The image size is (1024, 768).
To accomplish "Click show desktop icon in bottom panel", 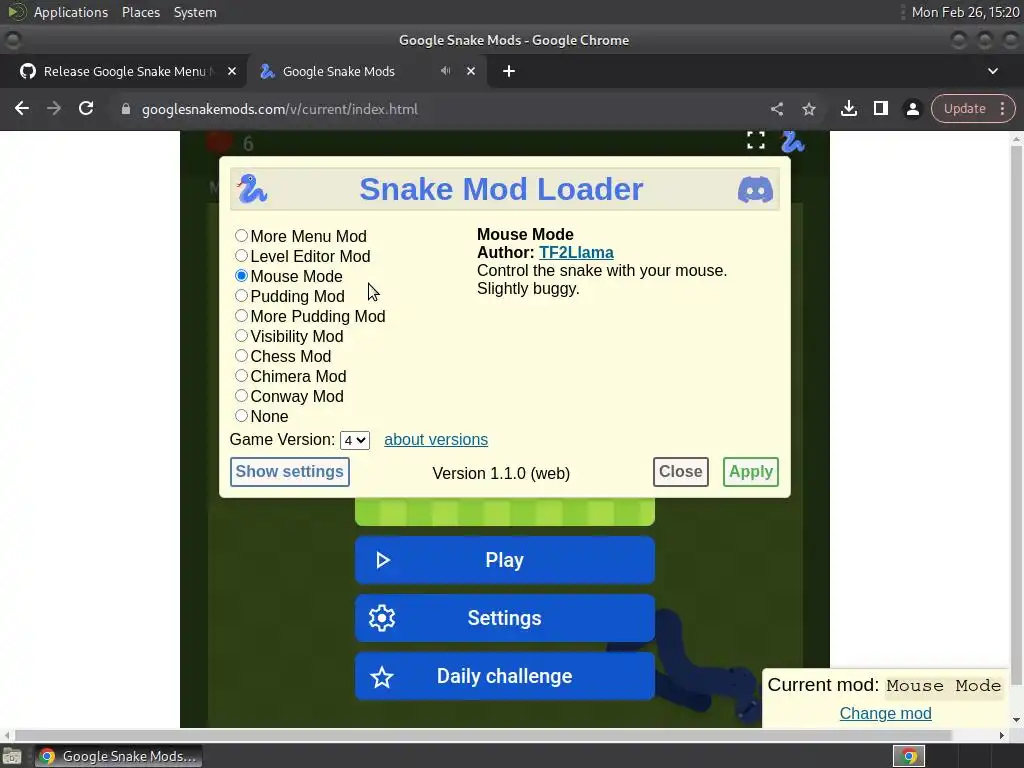I will [x=11, y=756].
